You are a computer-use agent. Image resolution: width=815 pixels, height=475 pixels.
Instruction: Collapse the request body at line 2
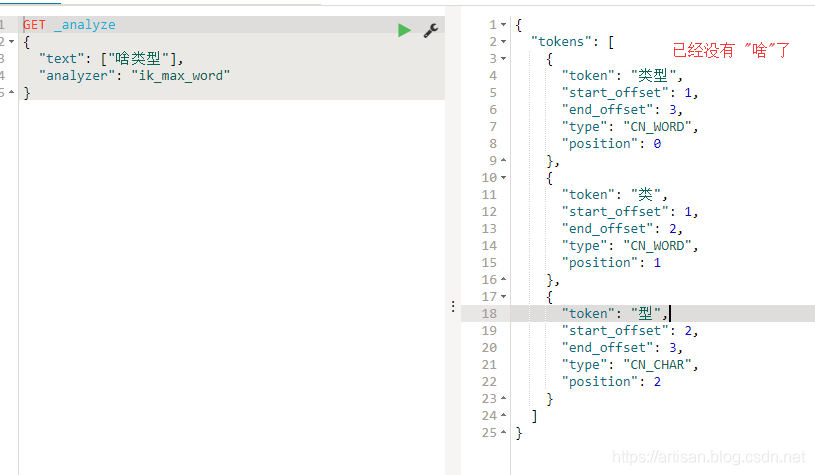[x=11, y=42]
